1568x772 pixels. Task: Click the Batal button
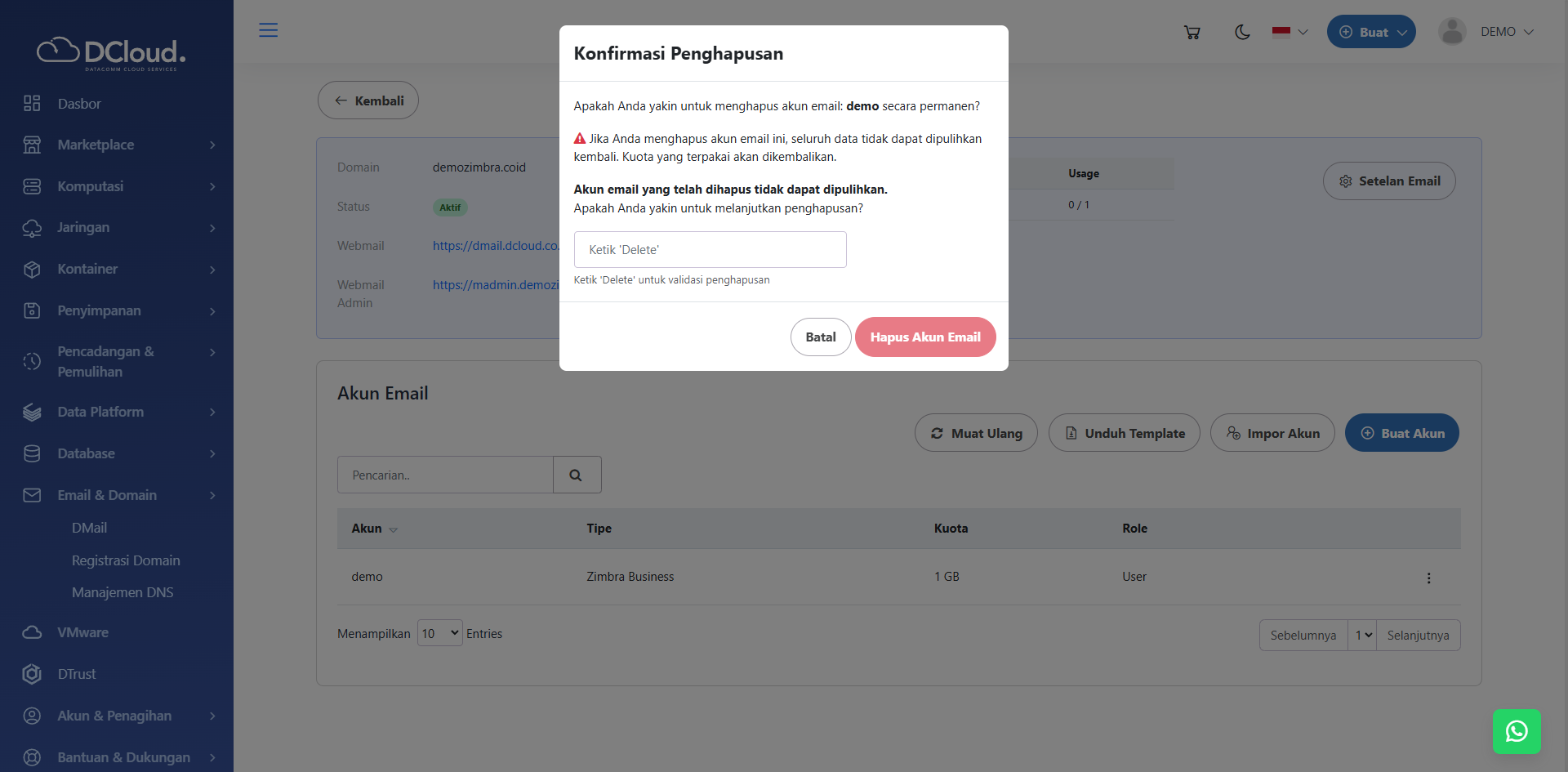point(820,337)
